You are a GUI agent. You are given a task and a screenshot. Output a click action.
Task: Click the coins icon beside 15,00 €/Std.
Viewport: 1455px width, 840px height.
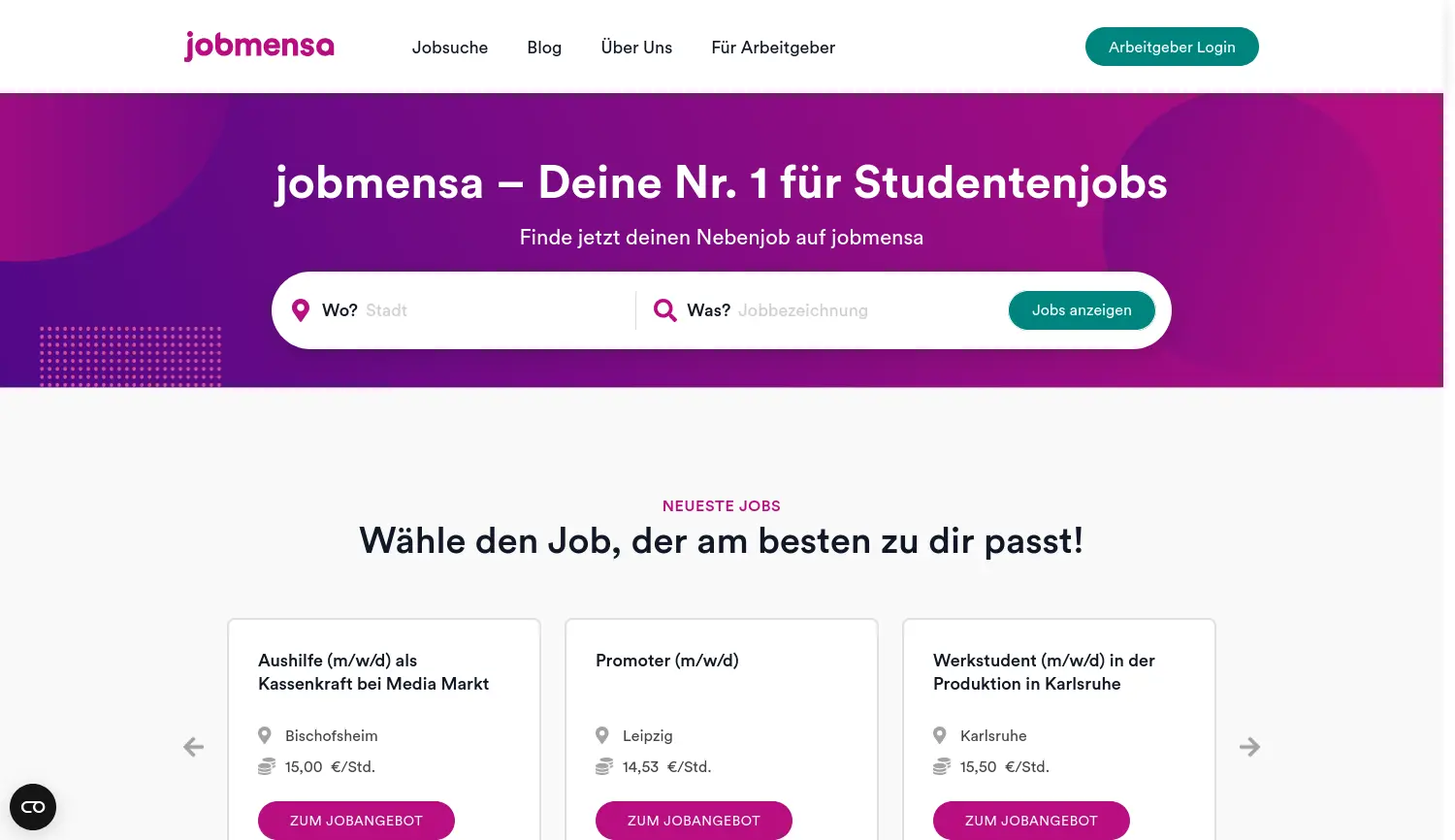point(266,765)
